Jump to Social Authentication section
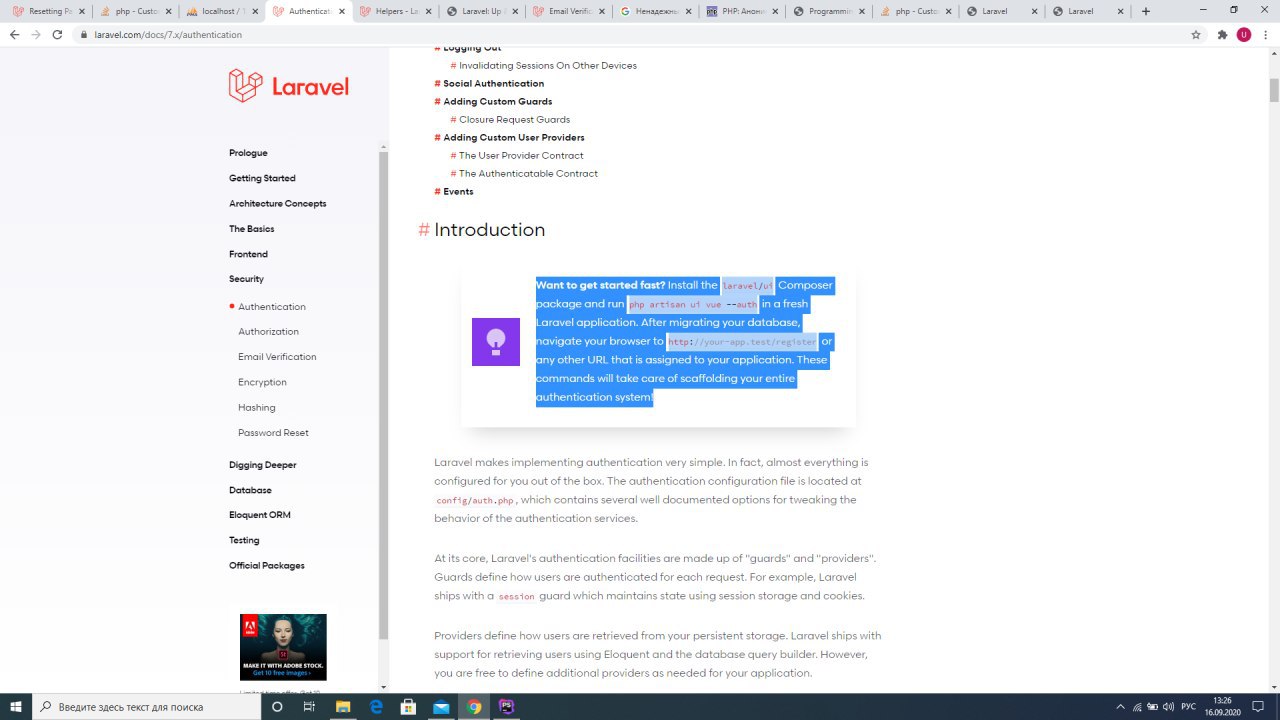This screenshot has height=720, width=1280. pyautogui.click(x=493, y=83)
